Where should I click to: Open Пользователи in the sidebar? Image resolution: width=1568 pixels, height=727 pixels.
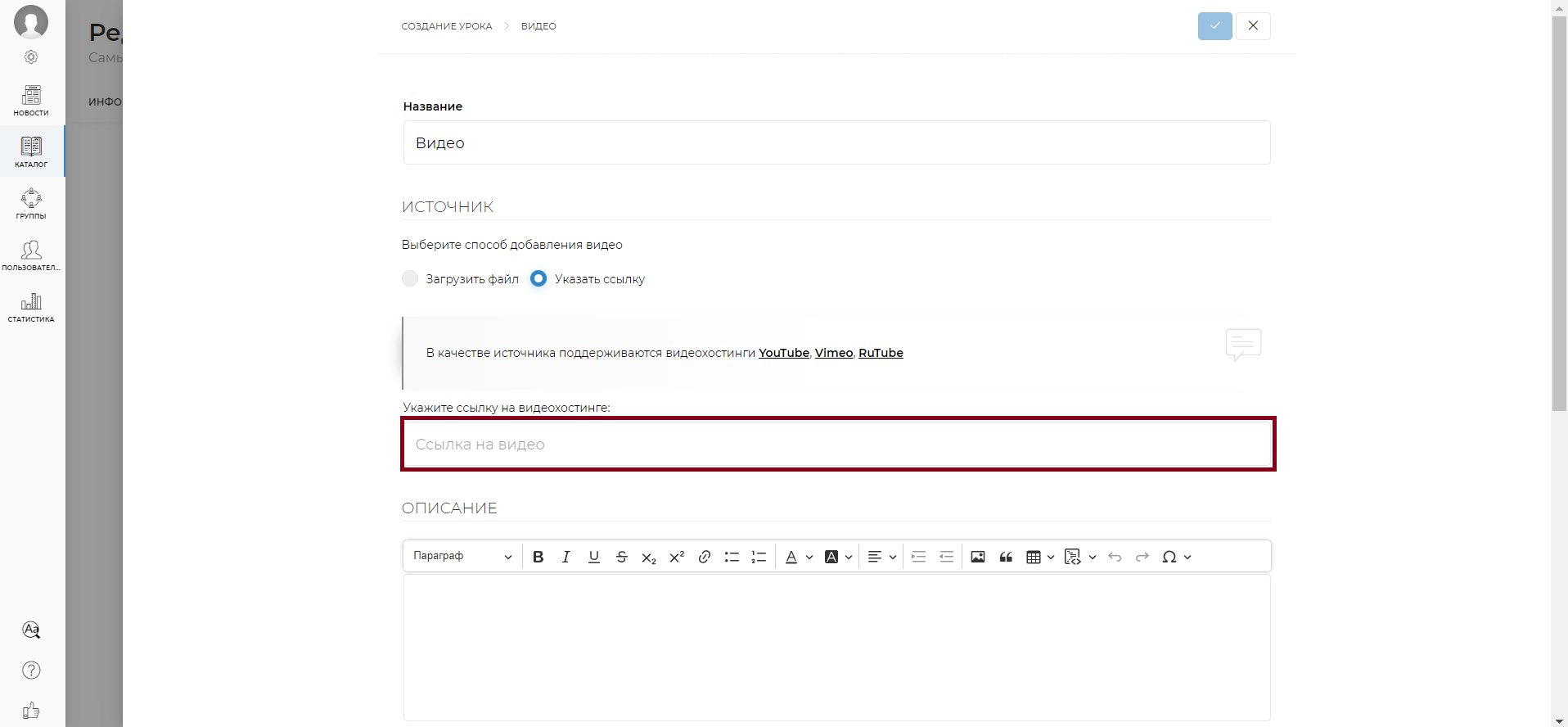(x=31, y=255)
